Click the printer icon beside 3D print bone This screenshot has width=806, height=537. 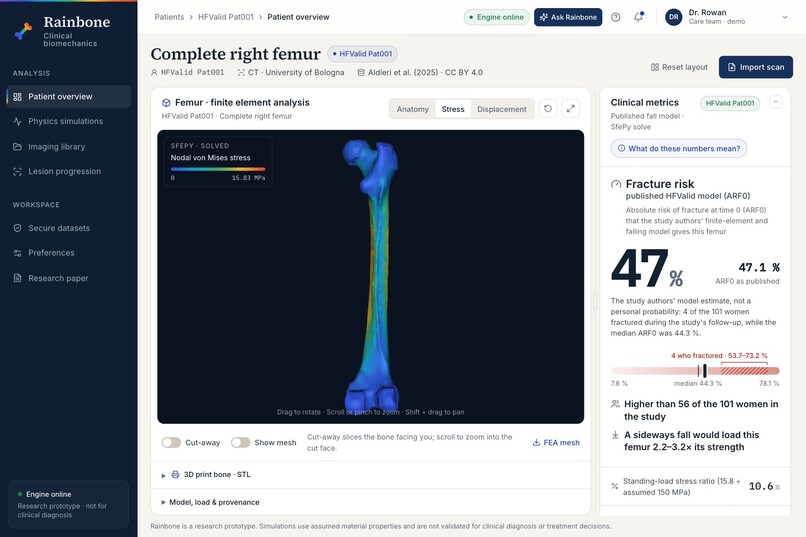pyautogui.click(x=175, y=474)
